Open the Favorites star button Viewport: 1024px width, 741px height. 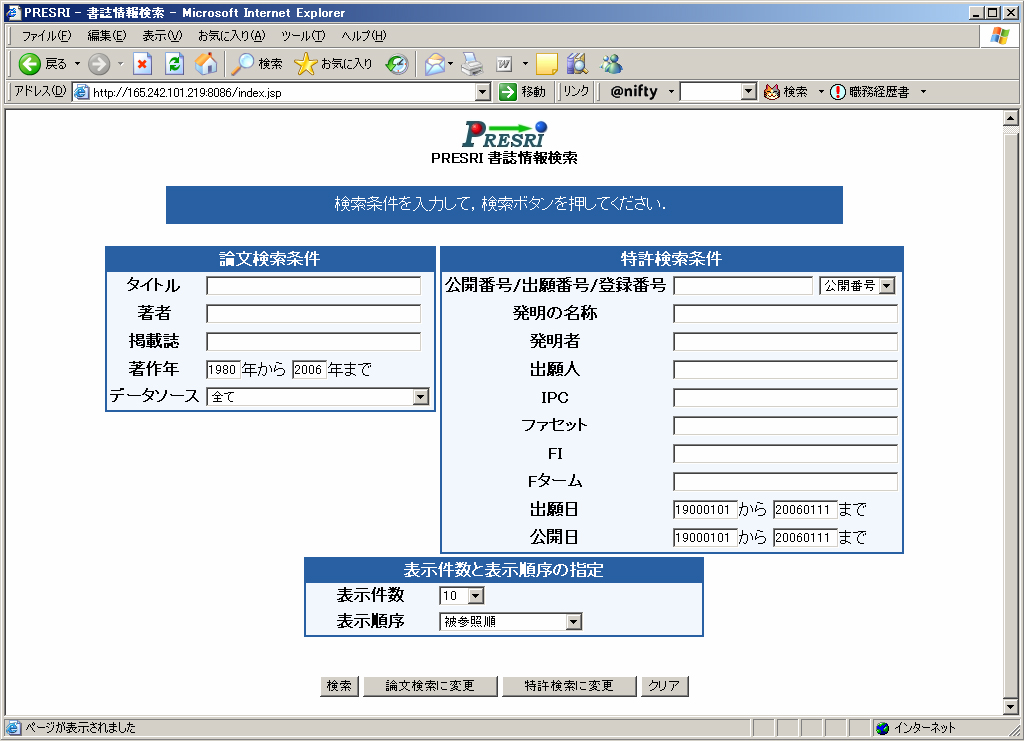335,64
